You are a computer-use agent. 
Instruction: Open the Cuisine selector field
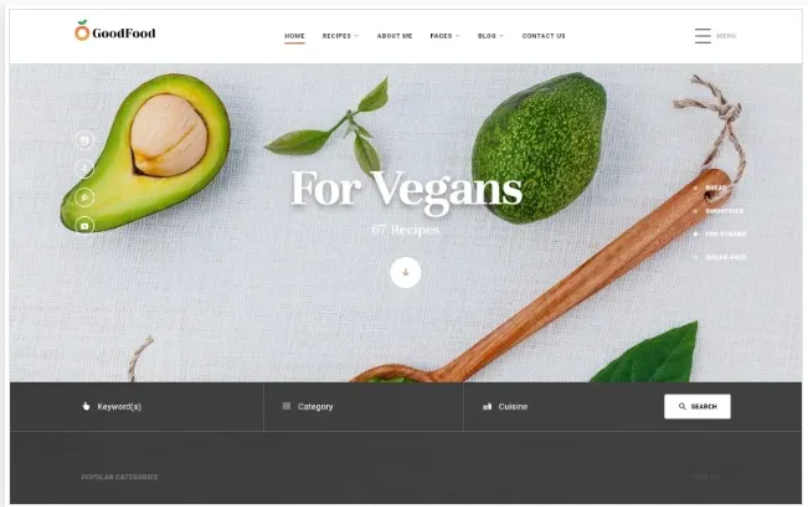pos(564,407)
